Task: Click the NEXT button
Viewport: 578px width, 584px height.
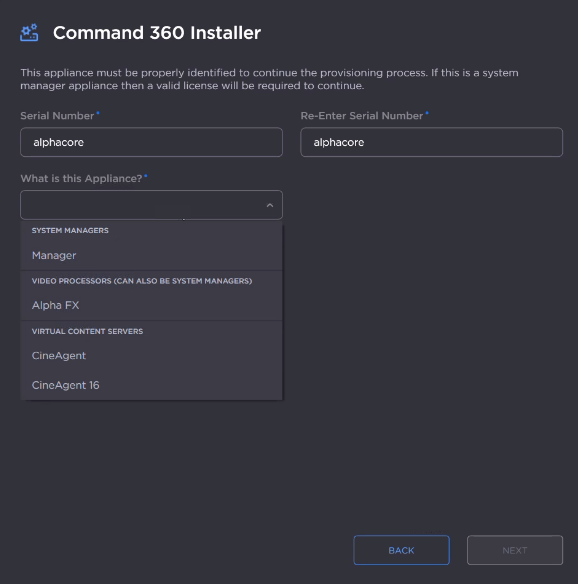Action: [x=515, y=550]
